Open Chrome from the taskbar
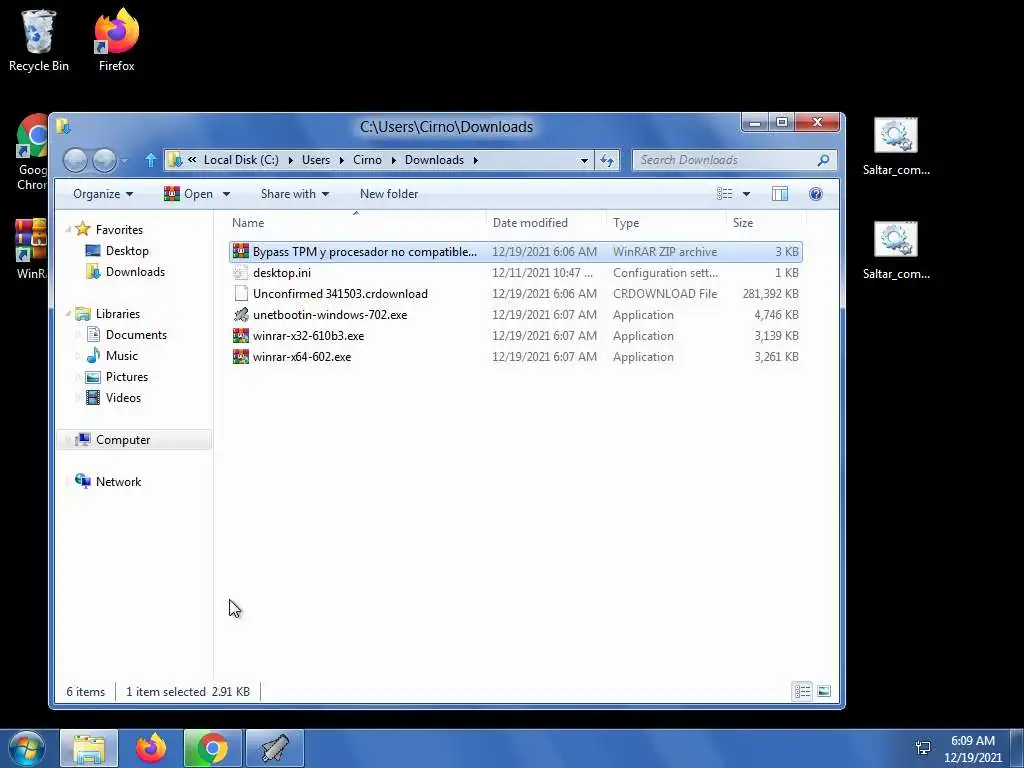Viewport: 1024px width, 768px height. tap(212, 748)
